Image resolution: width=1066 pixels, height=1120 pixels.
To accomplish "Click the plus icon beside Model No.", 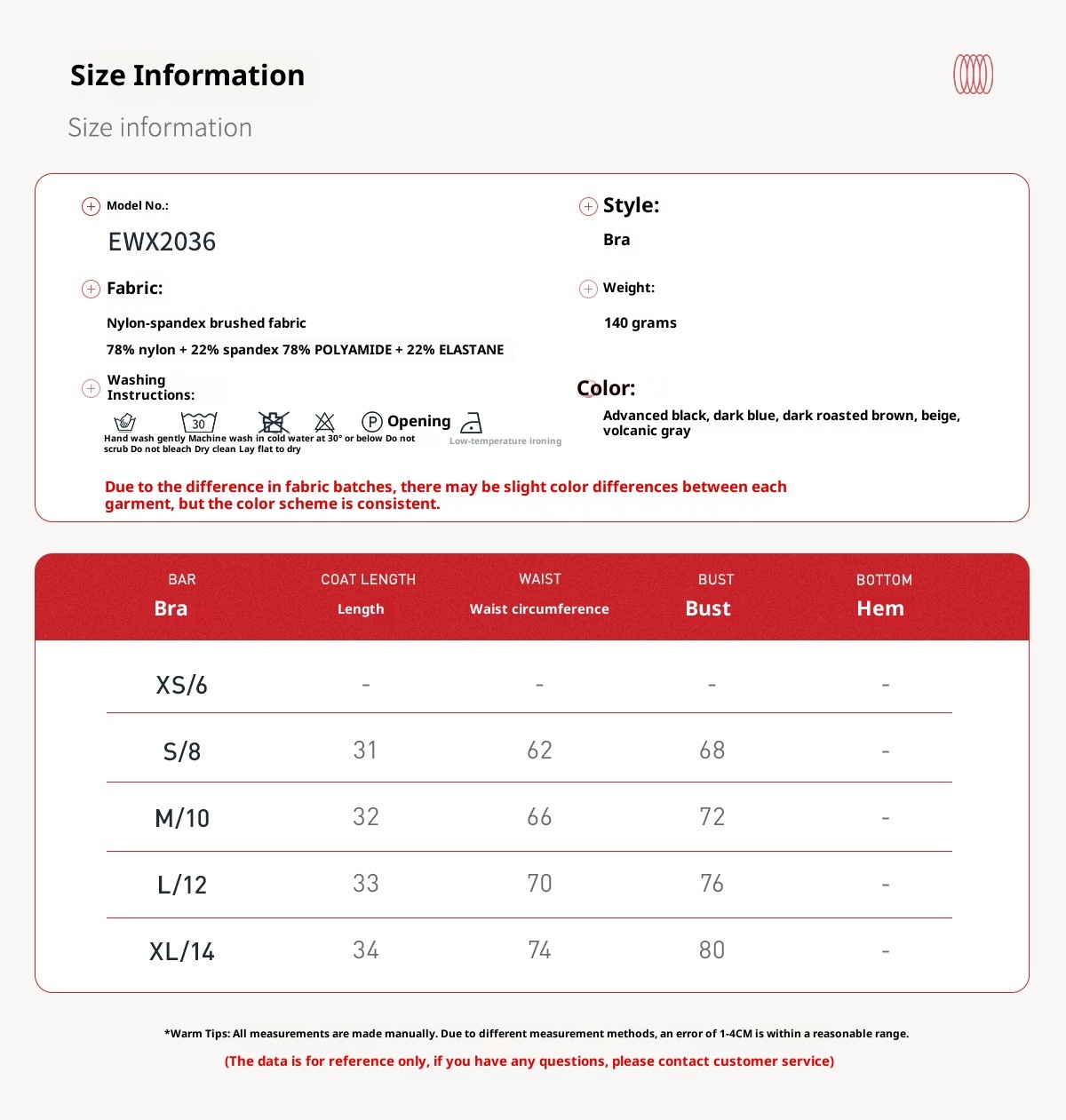I will pos(91,207).
